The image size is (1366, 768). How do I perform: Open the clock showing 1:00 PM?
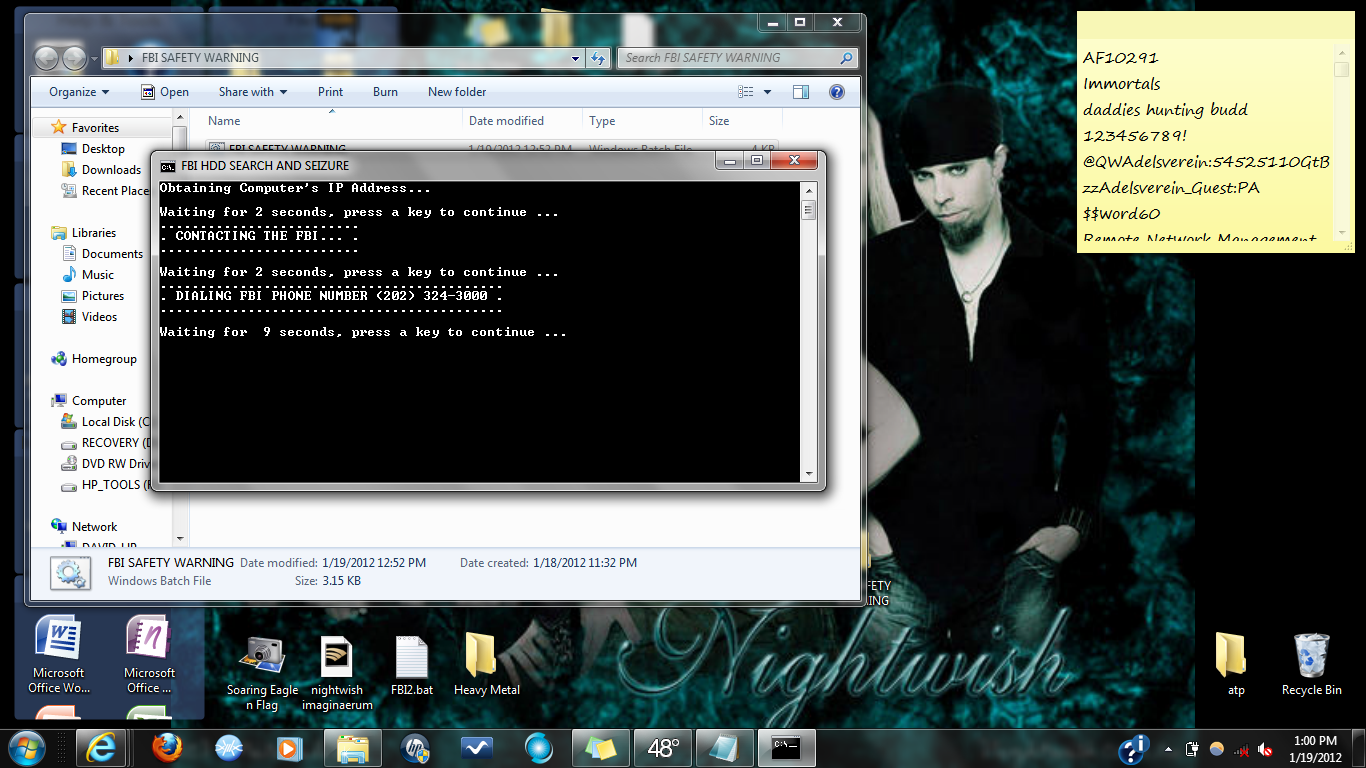click(x=1314, y=748)
